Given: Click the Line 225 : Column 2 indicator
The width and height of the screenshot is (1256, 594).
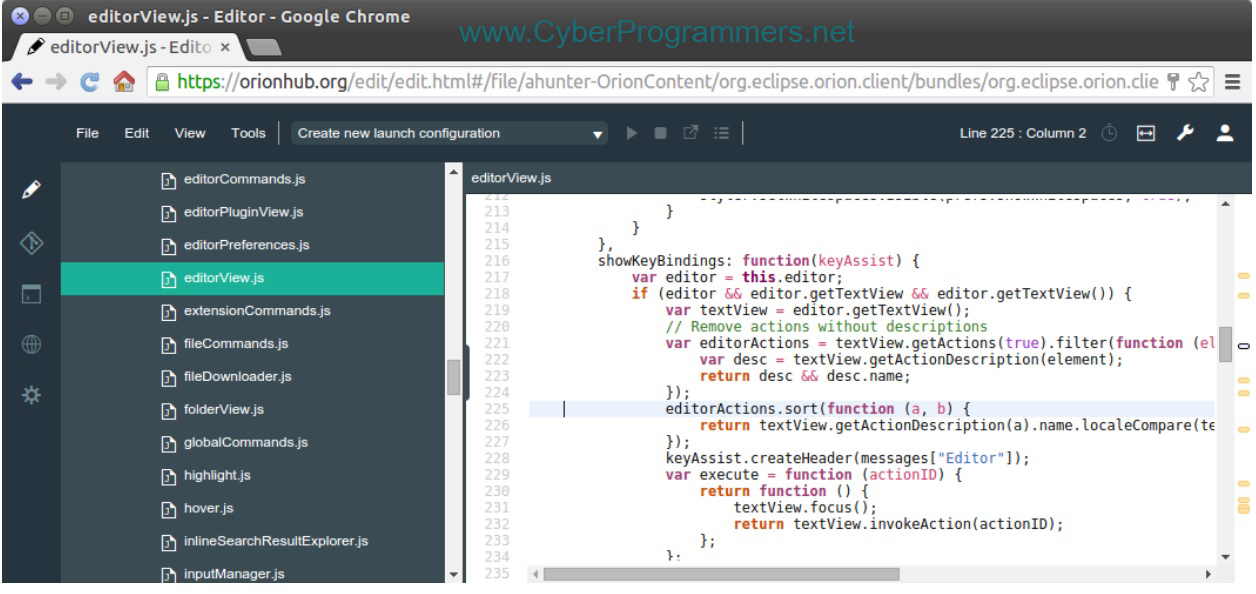Looking at the screenshot, I should click(1023, 133).
